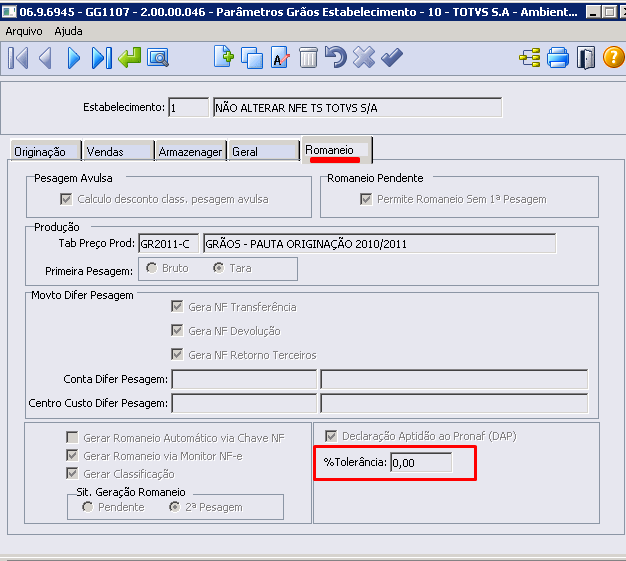Print using the printer icon
The image size is (626, 561).
click(x=558, y=57)
